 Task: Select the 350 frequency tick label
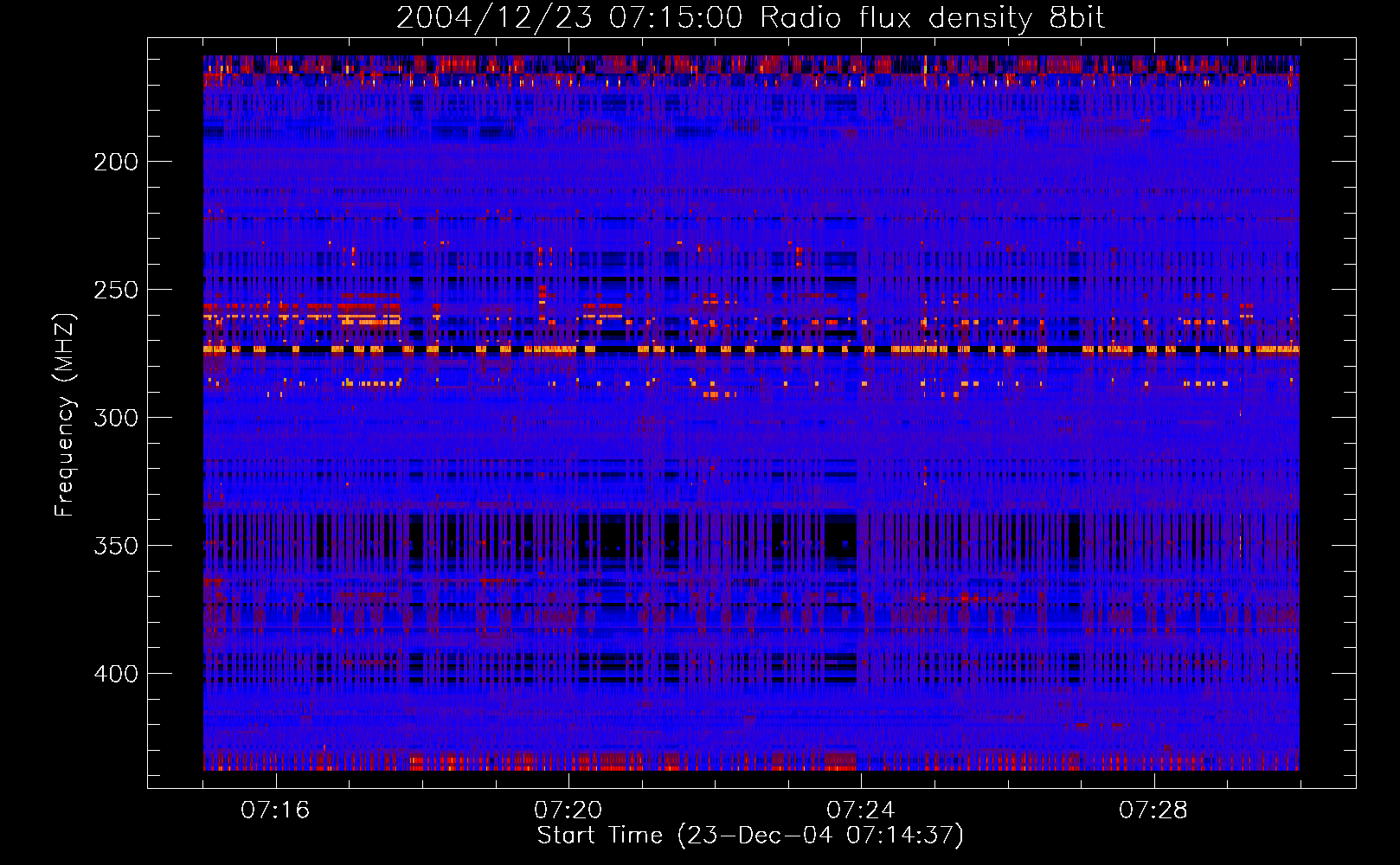116,546
